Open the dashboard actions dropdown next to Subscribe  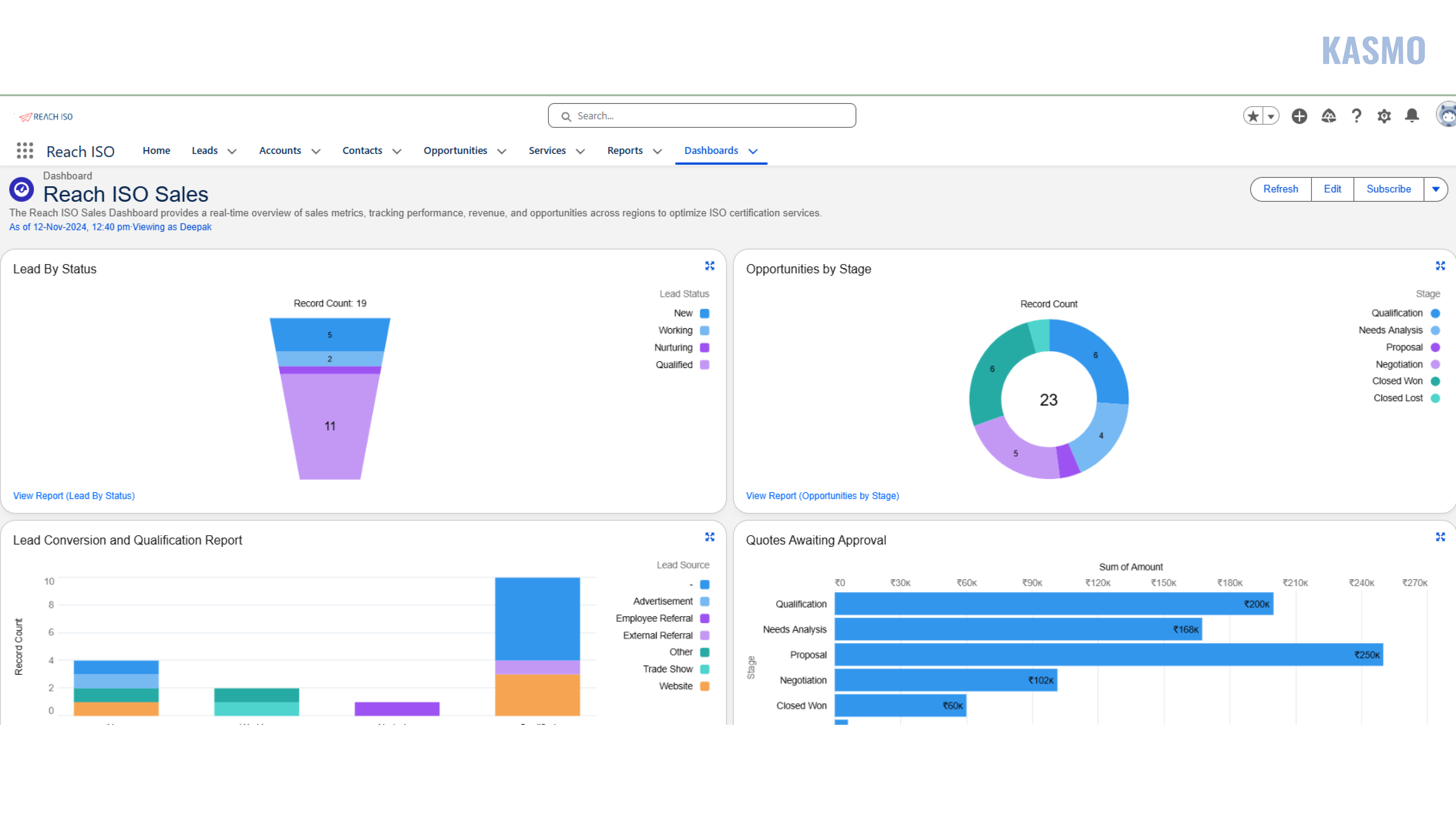(x=1436, y=189)
